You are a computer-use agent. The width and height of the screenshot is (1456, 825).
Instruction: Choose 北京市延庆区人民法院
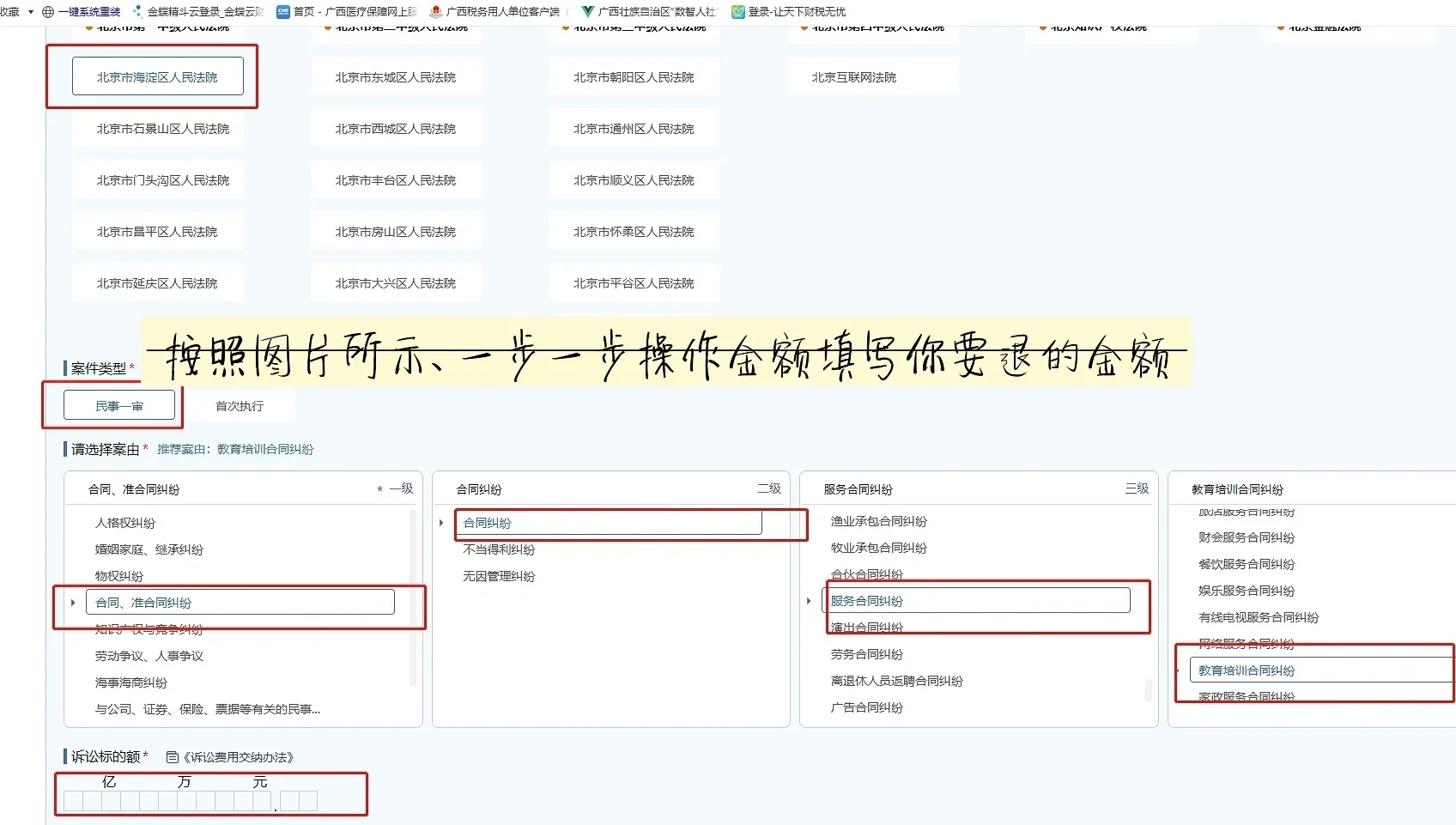158,282
